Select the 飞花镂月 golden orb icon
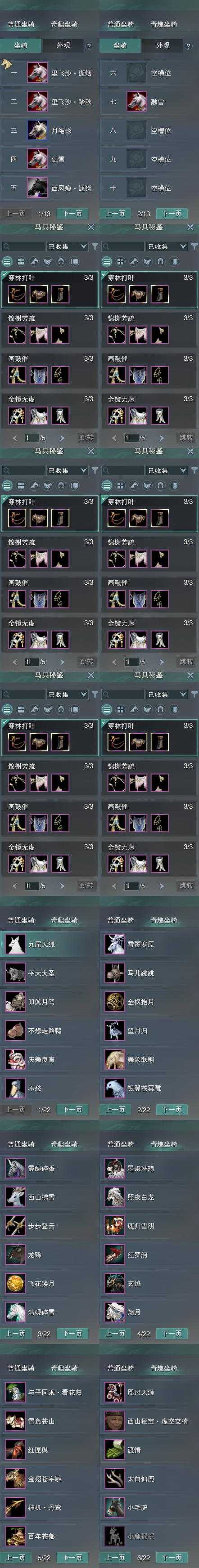This screenshot has height=1568, width=199. 14,1283
